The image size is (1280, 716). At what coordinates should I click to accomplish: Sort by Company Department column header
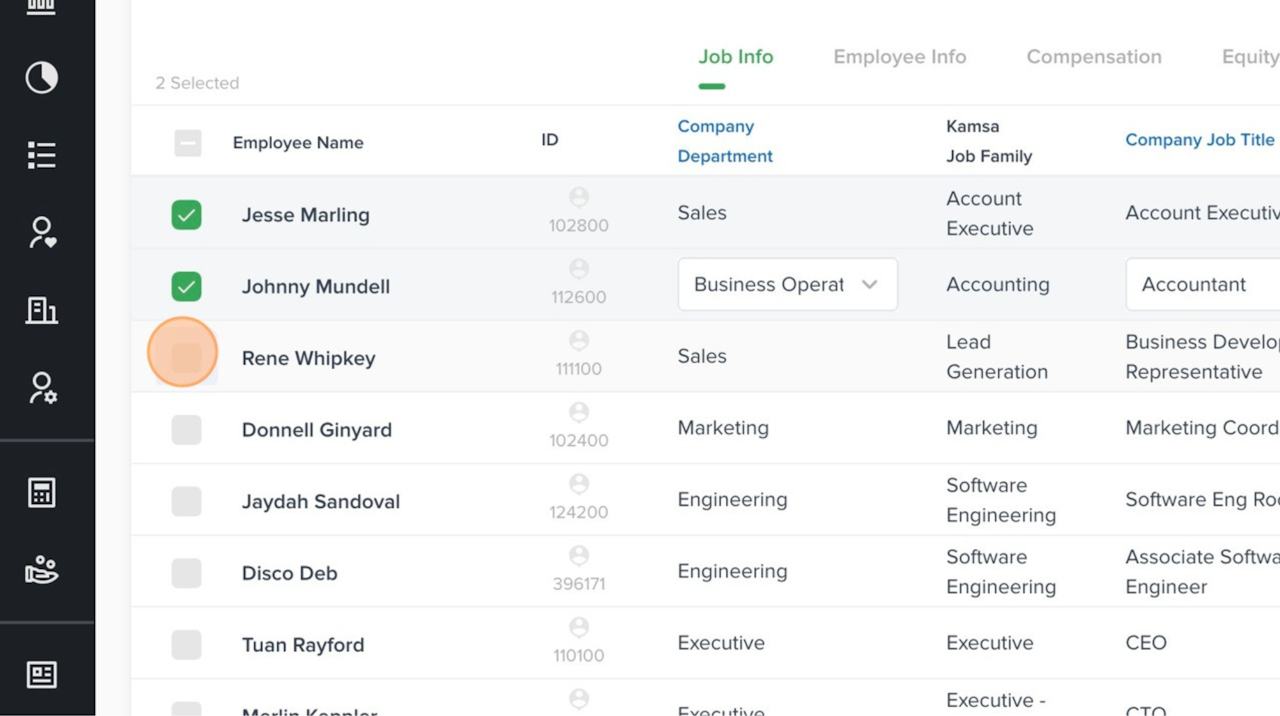(x=725, y=141)
